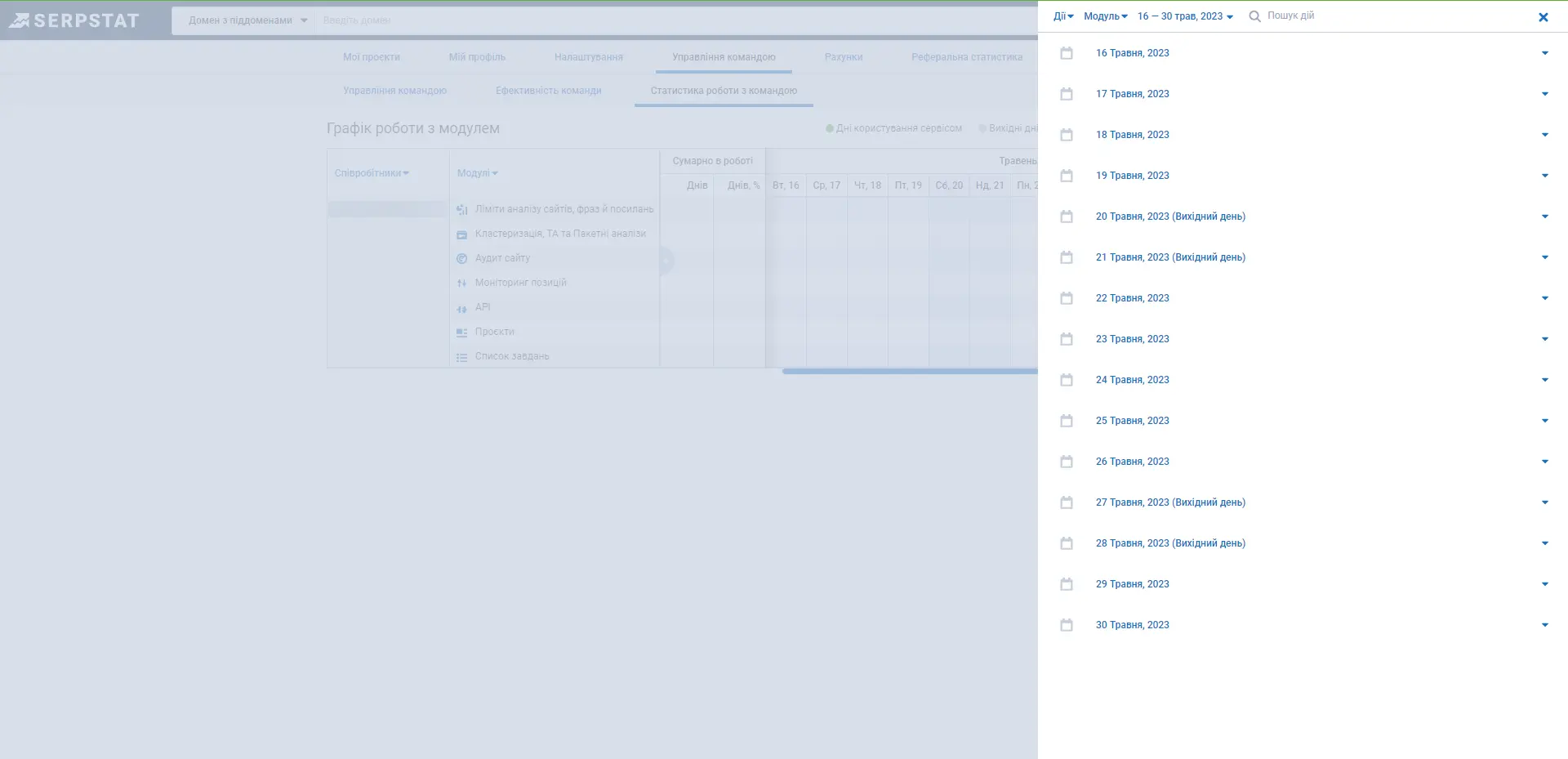Expand the 30 Травня, 2023 arrow

click(1544, 625)
